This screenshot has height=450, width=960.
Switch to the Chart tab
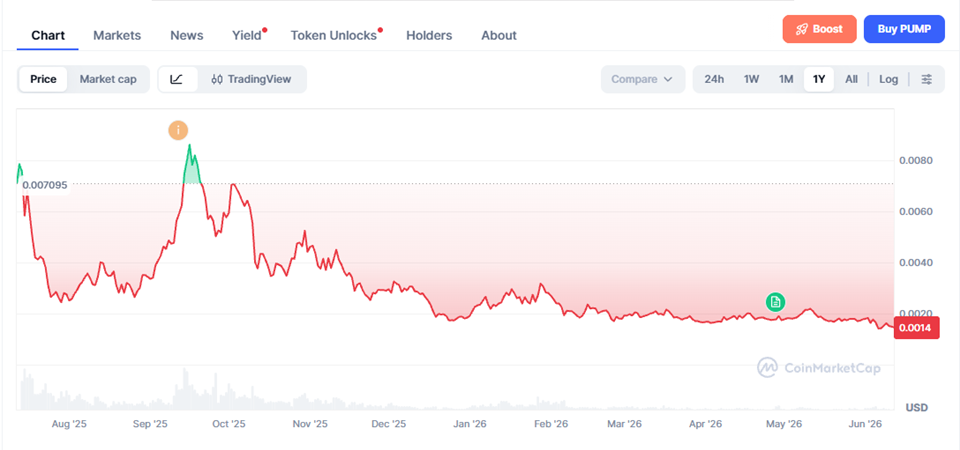pyautogui.click(x=48, y=36)
